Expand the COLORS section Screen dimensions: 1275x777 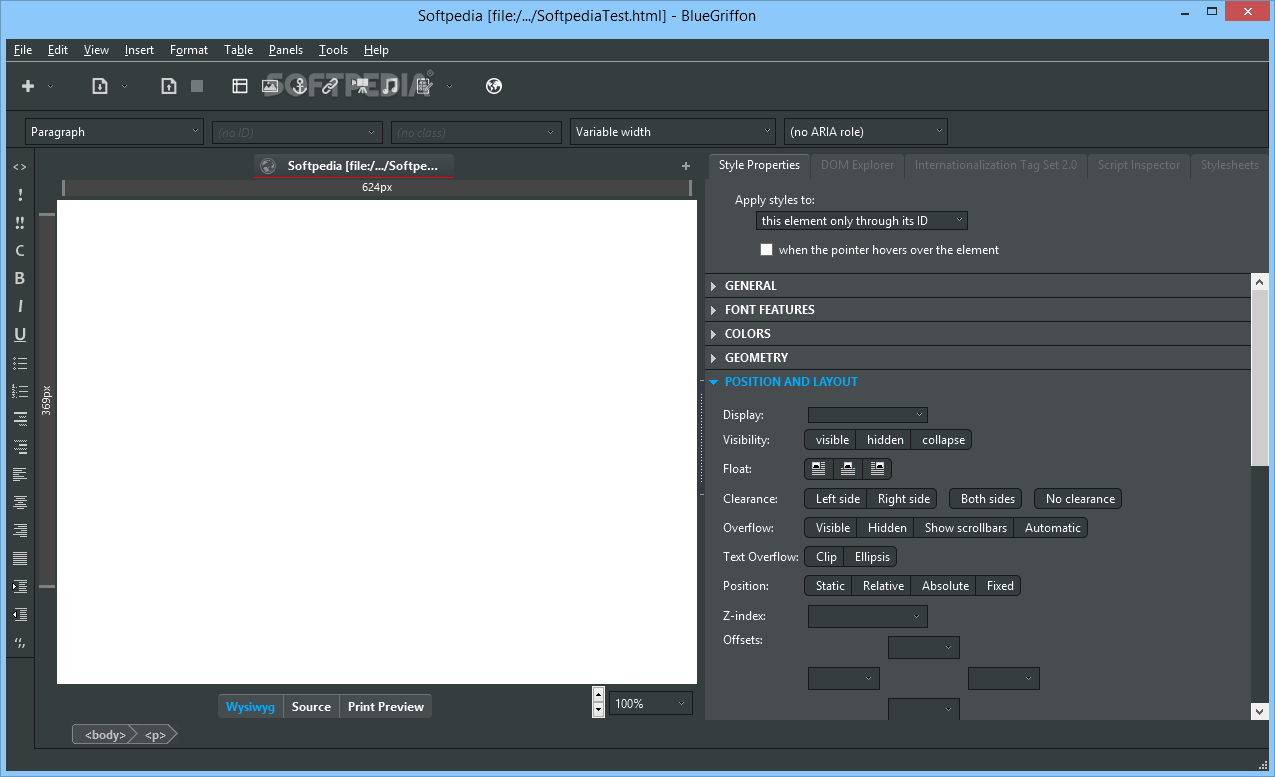[x=978, y=334]
